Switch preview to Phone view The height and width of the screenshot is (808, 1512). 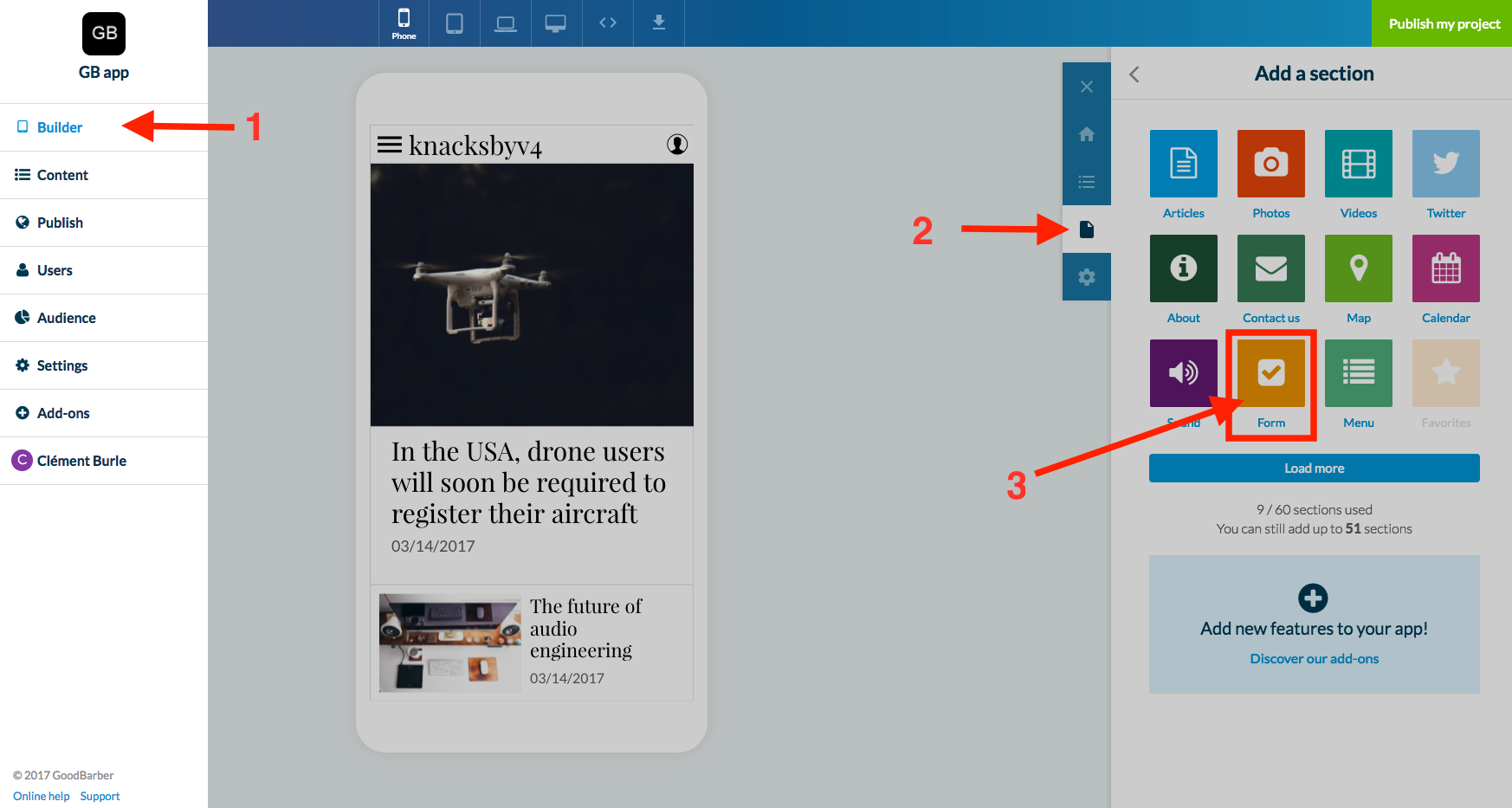(404, 23)
